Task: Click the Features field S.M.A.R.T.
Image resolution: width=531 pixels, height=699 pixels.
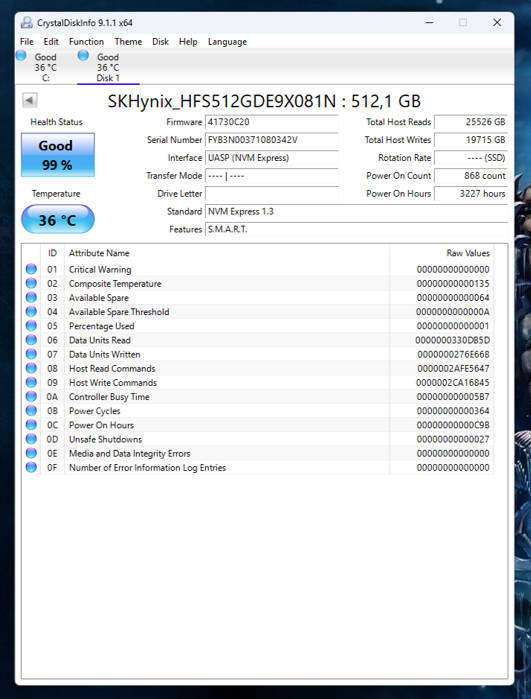Action: pos(357,229)
